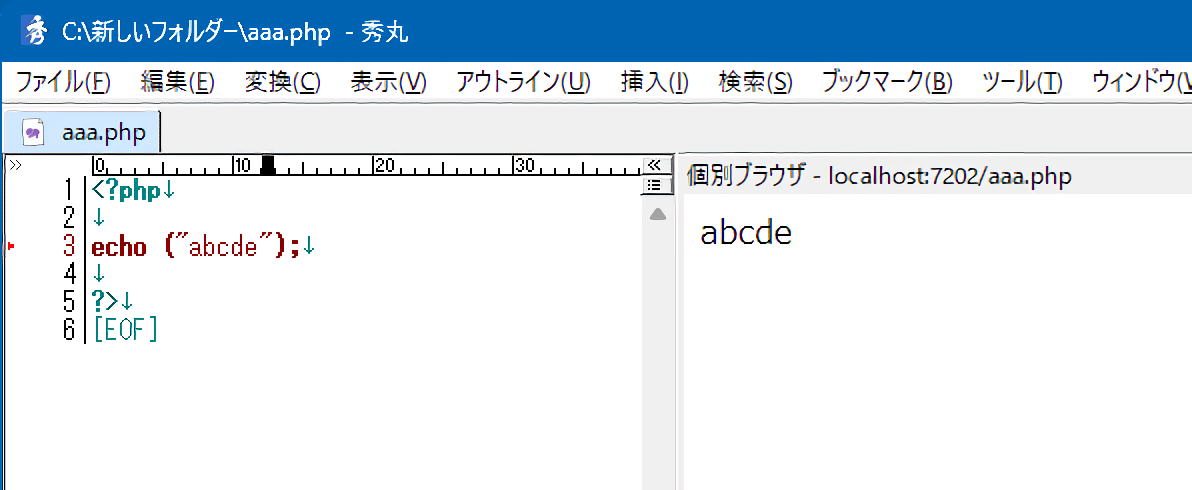
Task: Click the list icon button below ruler's end
Action: click(654, 185)
